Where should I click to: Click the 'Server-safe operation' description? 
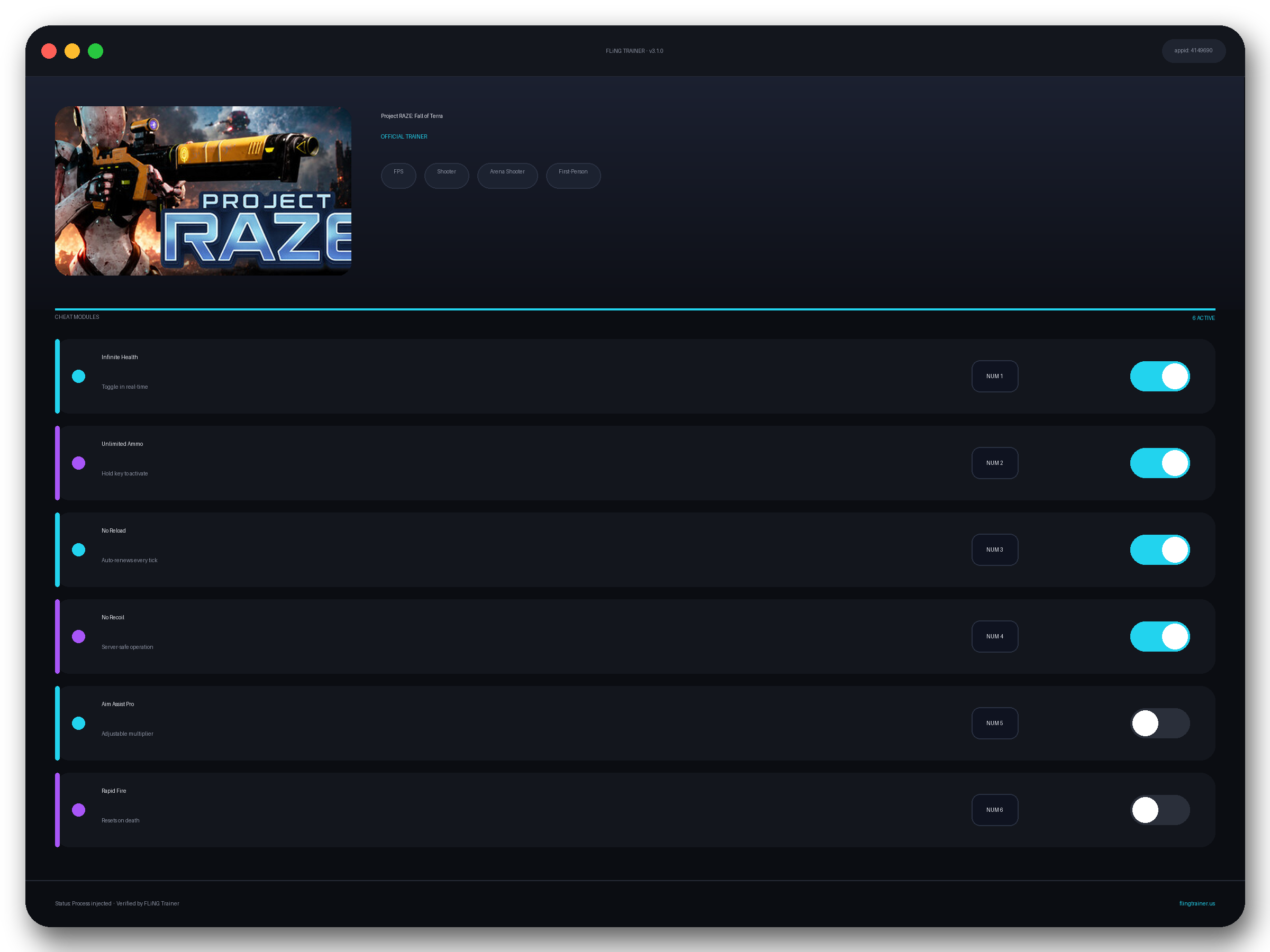click(x=128, y=647)
